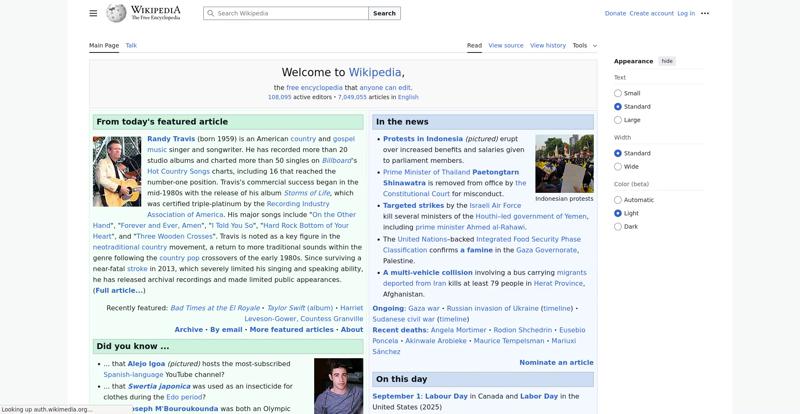Select Dark color mode

pos(618,227)
